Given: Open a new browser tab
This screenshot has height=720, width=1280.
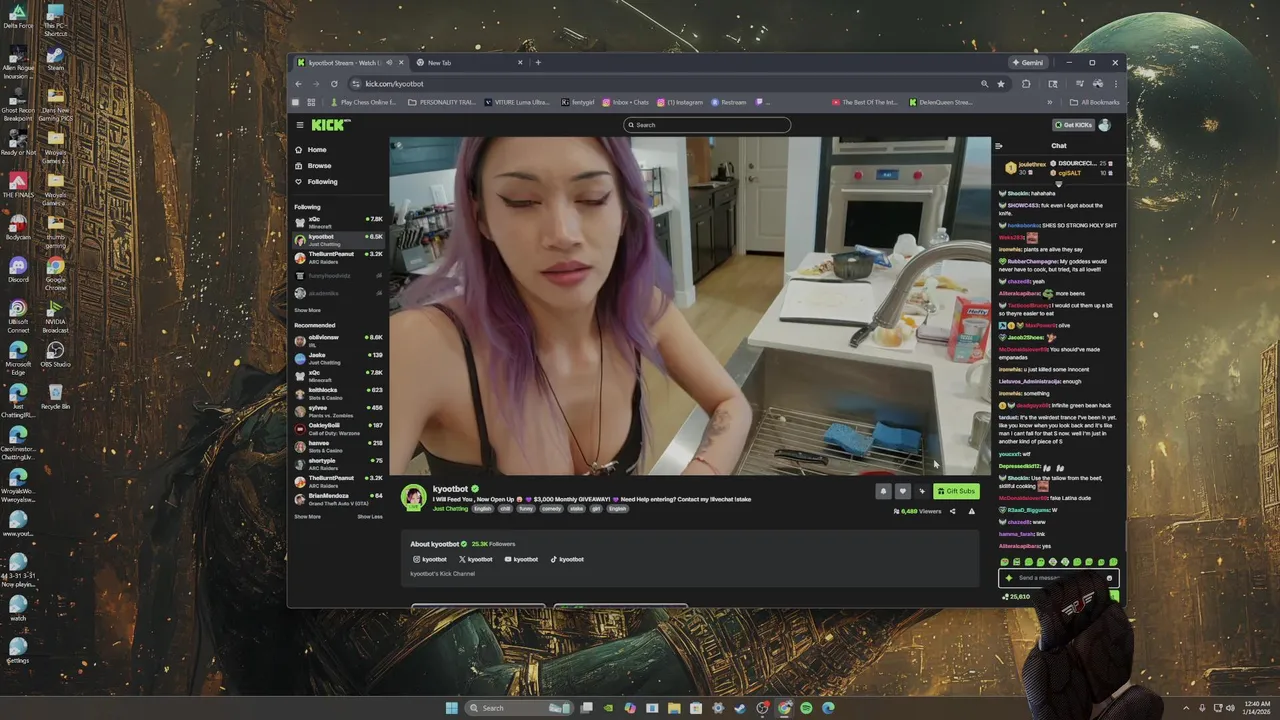Looking at the screenshot, I should pyautogui.click(x=538, y=63).
